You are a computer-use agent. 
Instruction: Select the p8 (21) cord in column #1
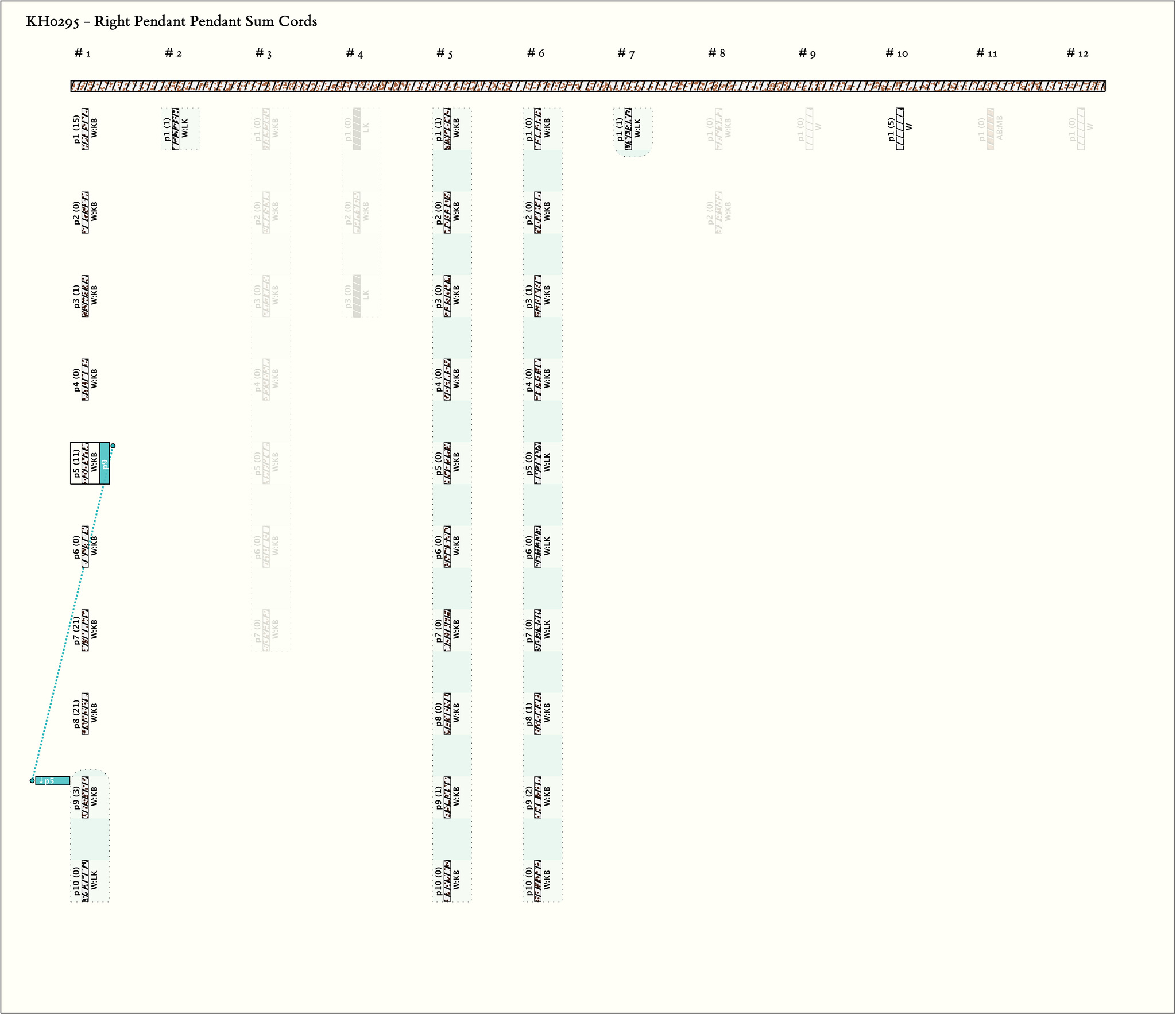(x=85, y=714)
